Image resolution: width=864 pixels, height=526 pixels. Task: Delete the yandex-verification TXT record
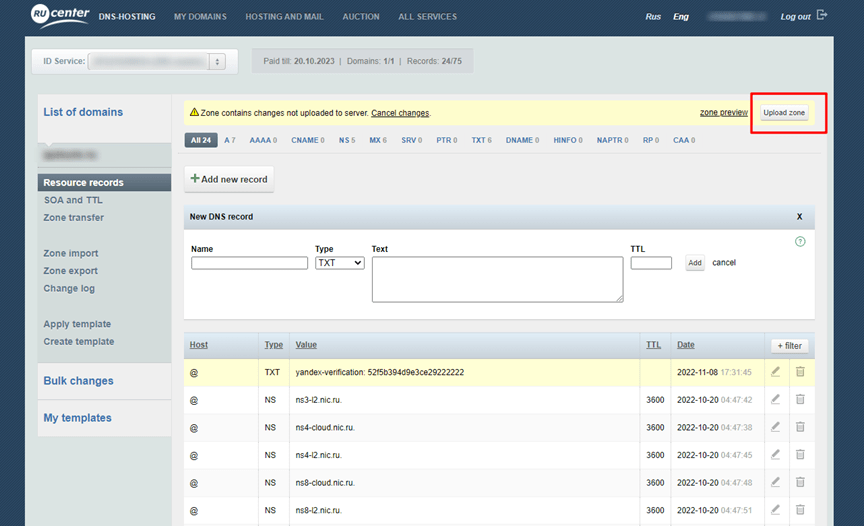point(800,372)
